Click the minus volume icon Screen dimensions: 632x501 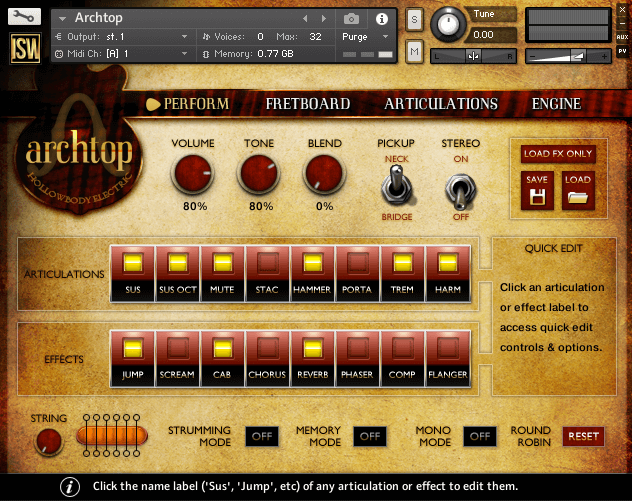pos(533,57)
